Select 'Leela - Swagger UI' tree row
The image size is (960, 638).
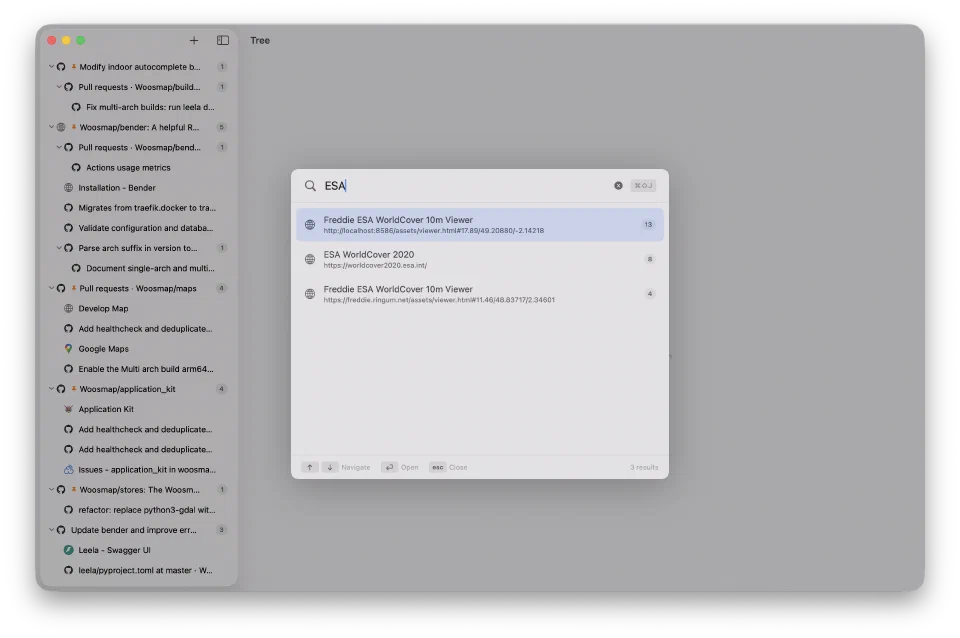(137, 550)
